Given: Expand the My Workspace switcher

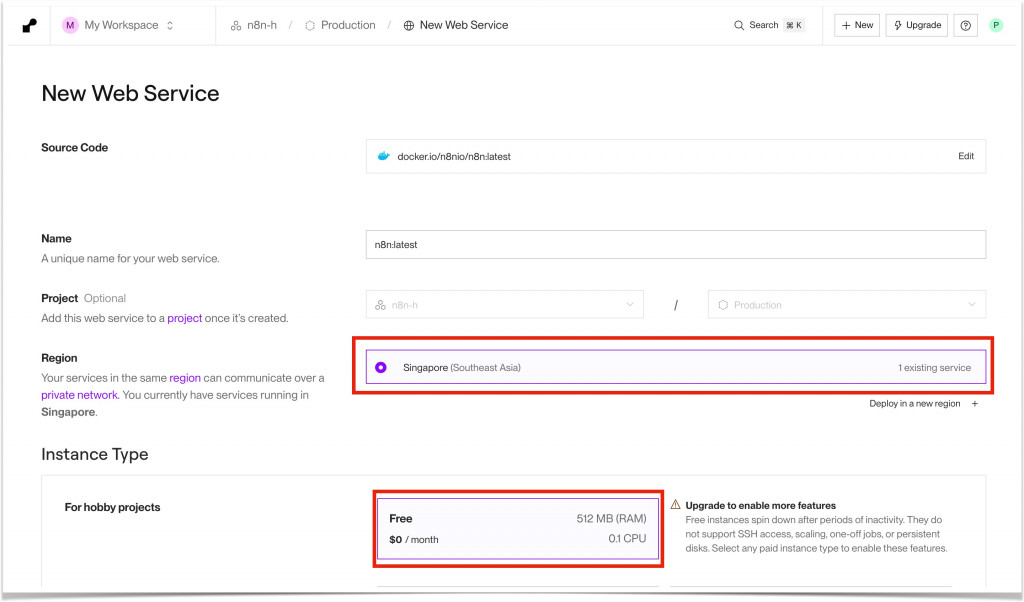Looking at the screenshot, I should pyautogui.click(x=169, y=25).
